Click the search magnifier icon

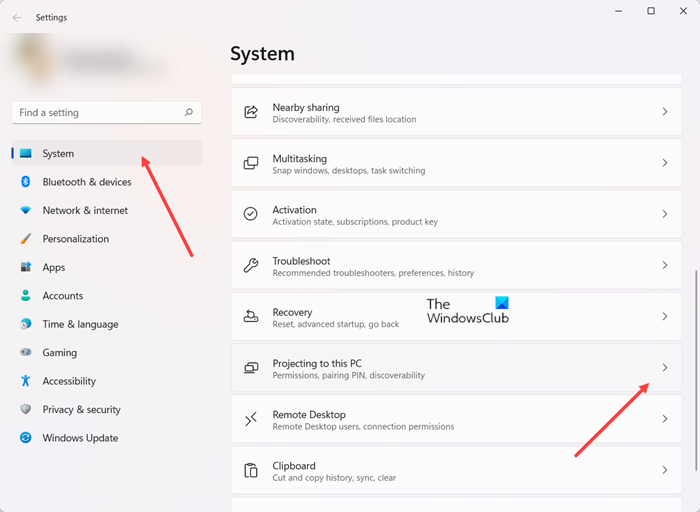189,113
